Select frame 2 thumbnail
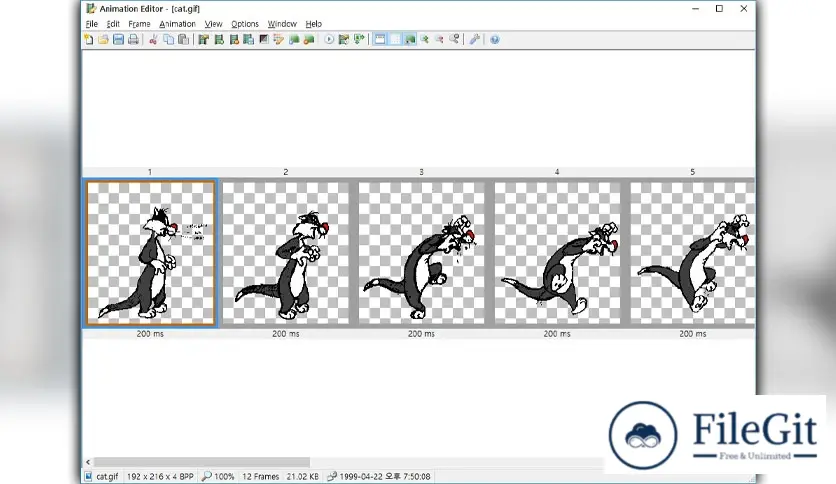Screen dimensions: 836x484 286,253
